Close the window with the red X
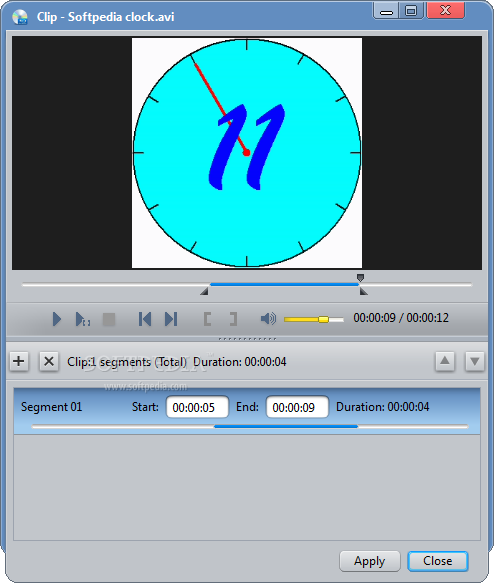 [x=445, y=10]
